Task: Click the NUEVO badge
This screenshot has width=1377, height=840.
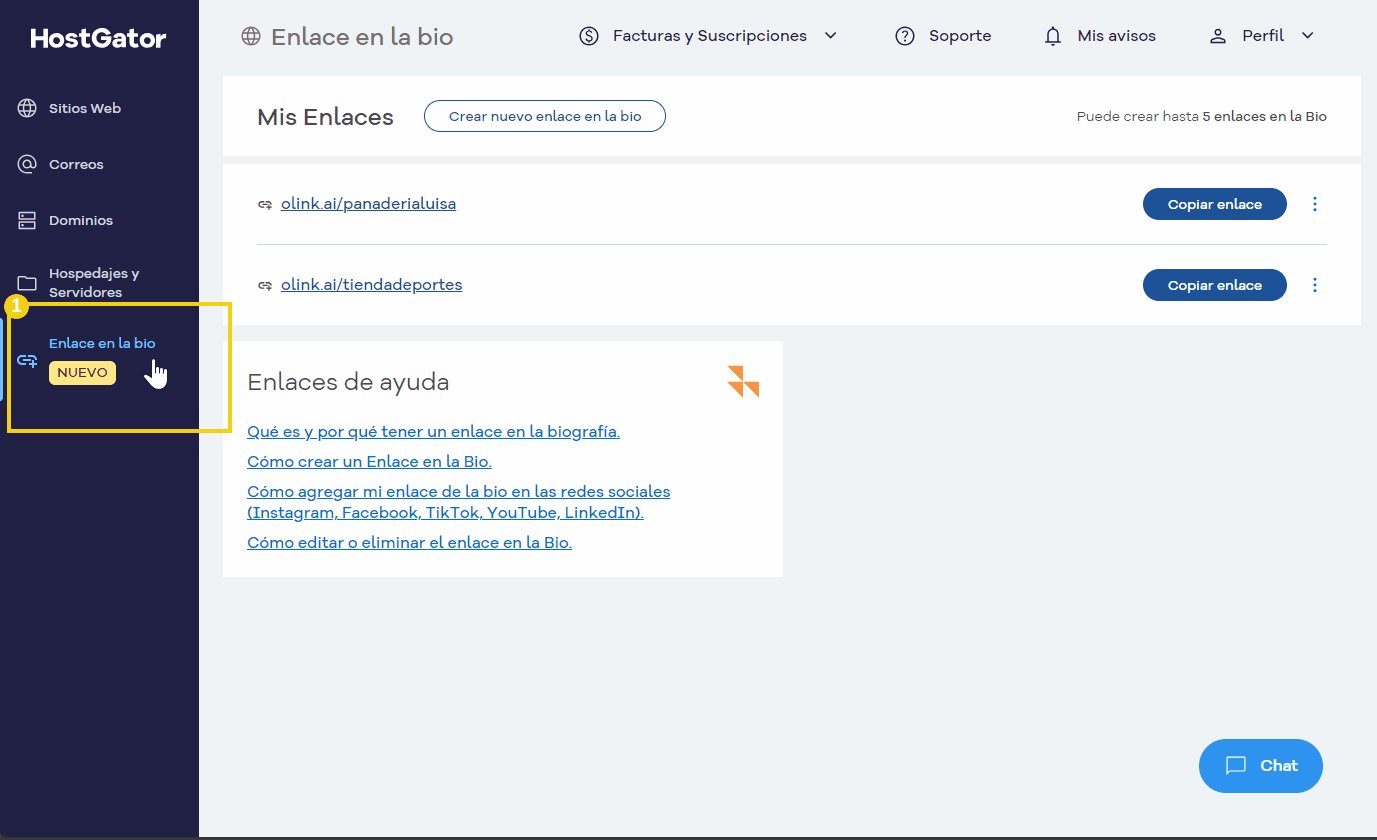Action: 82,372
